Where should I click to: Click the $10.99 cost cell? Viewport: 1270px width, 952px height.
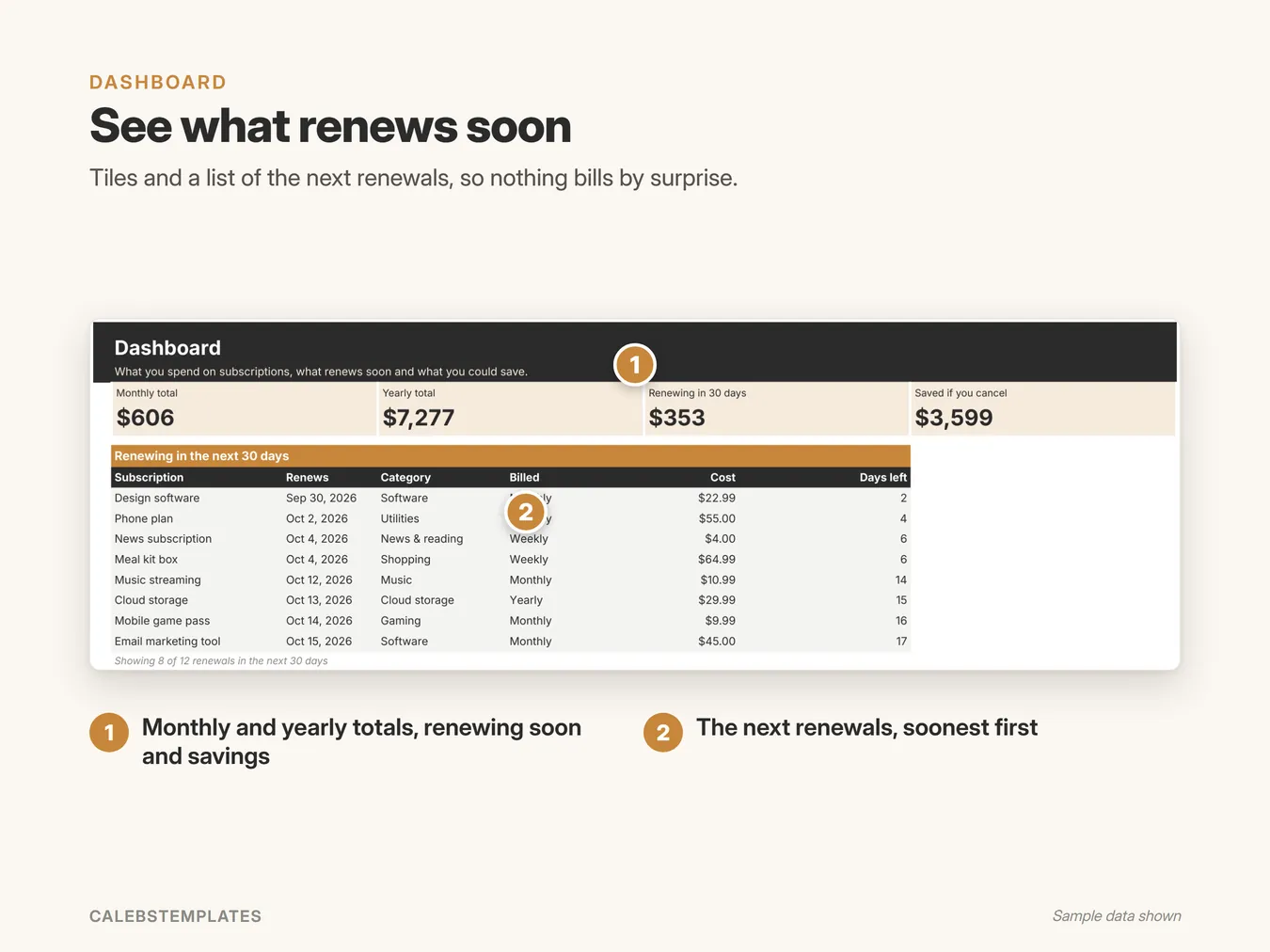(x=718, y=580)
